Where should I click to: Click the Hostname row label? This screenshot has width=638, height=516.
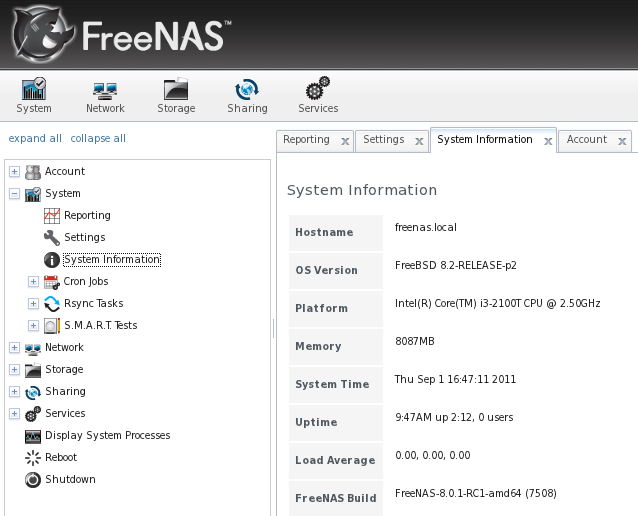coord(324,232)
